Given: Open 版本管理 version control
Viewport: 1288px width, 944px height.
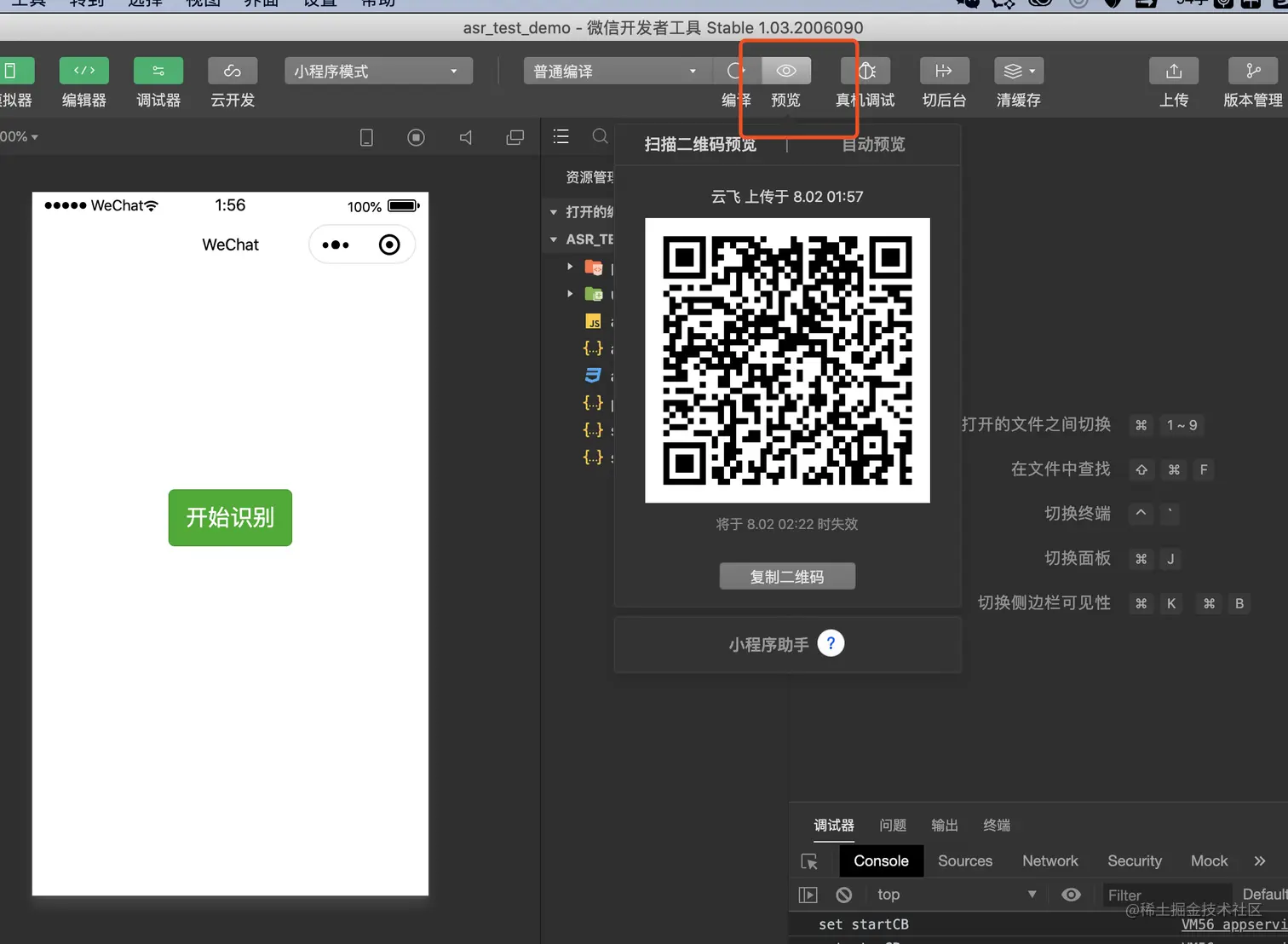Looking at the screenshot, I should coord(1253,71).
